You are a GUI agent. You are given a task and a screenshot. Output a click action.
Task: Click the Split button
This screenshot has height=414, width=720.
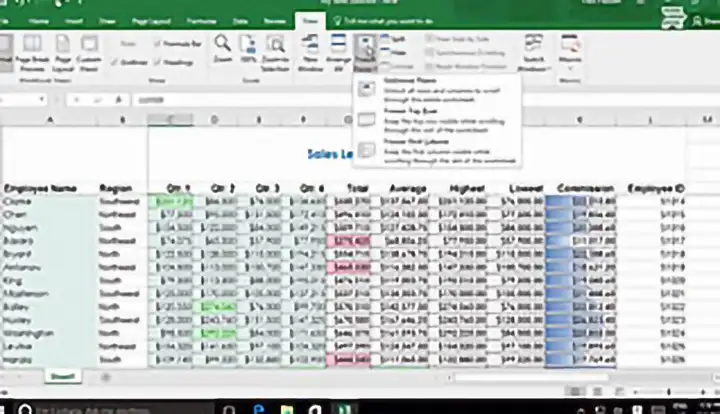[x=396, y=38]
